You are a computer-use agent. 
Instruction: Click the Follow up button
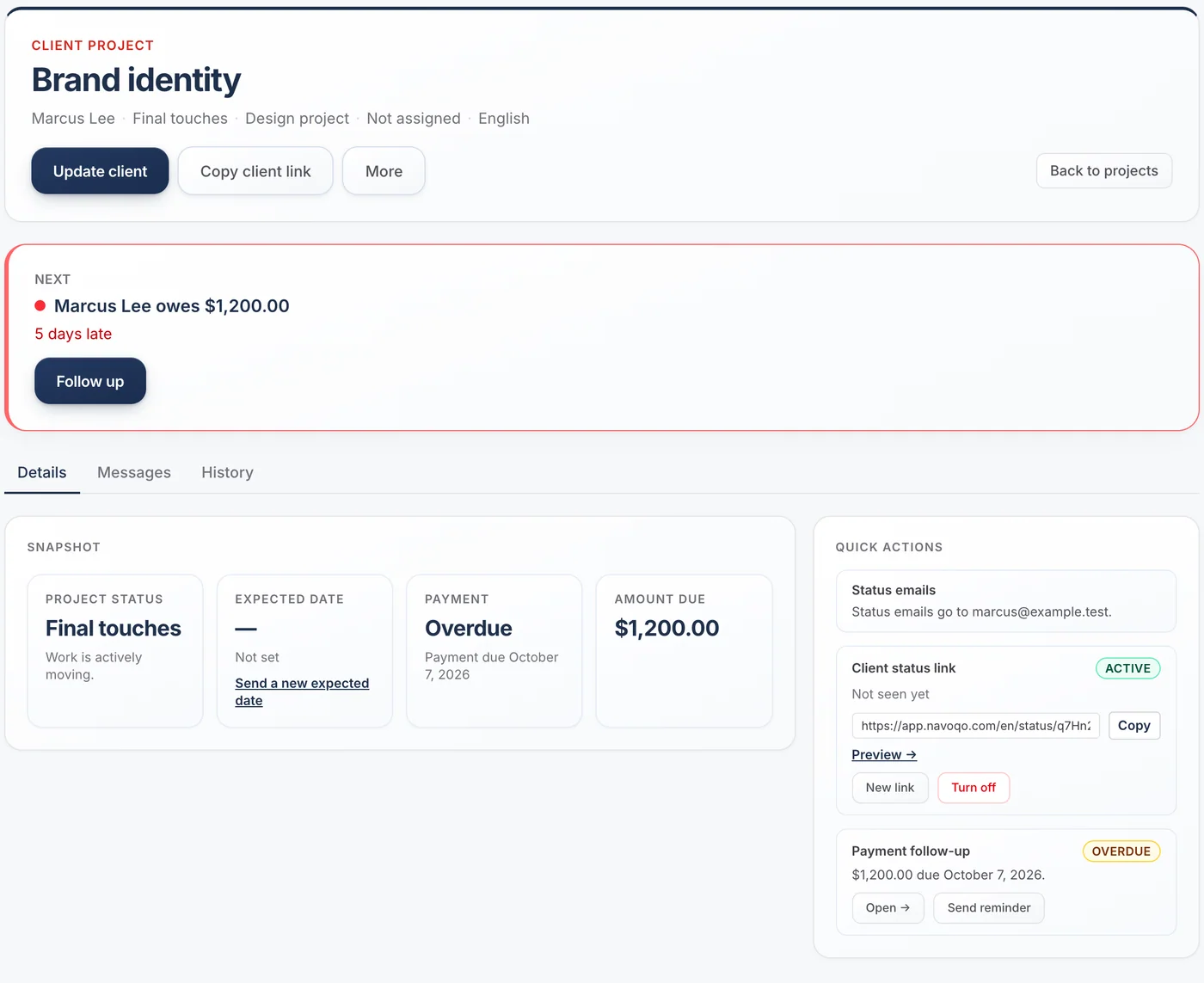pos(90,381)
